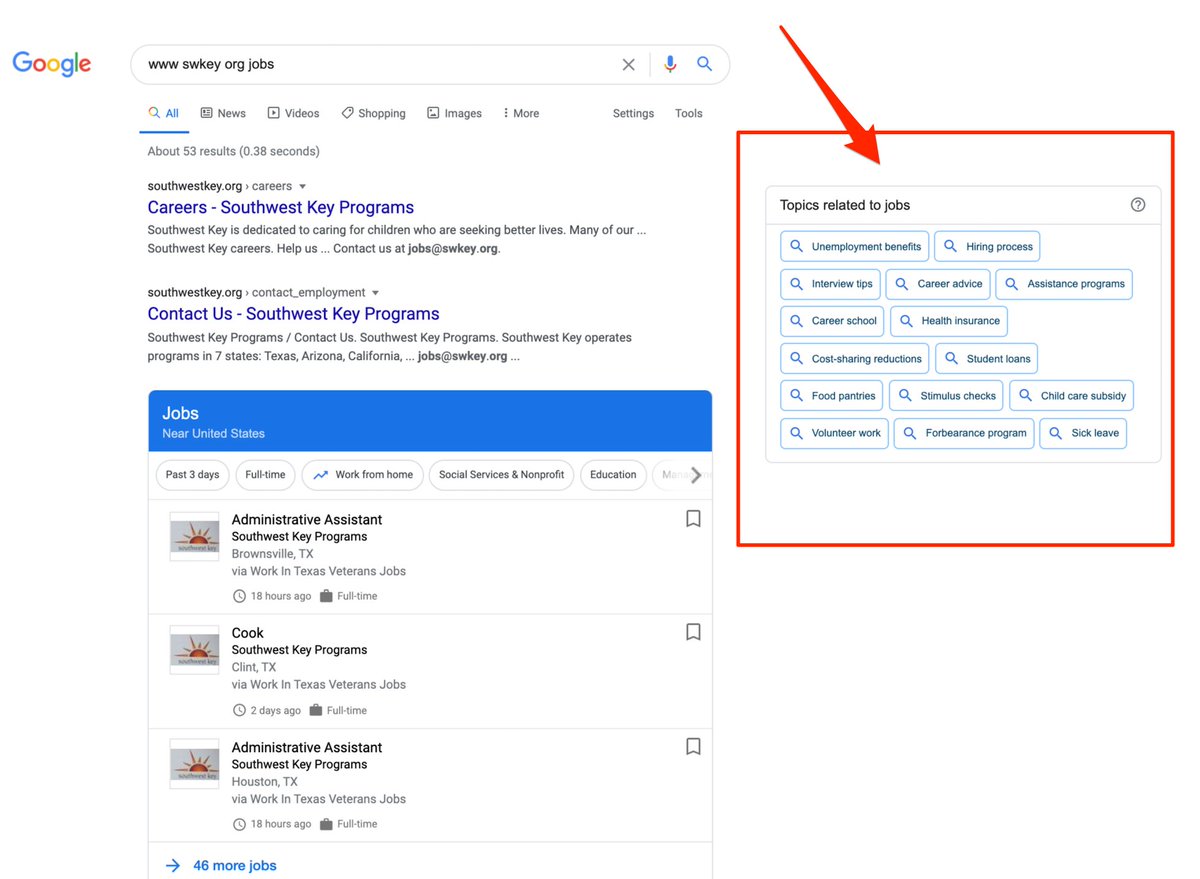This screenshot has width=1200, height=879.
Task: Clear the search box with the X icon
Action: tap(628, 65)
